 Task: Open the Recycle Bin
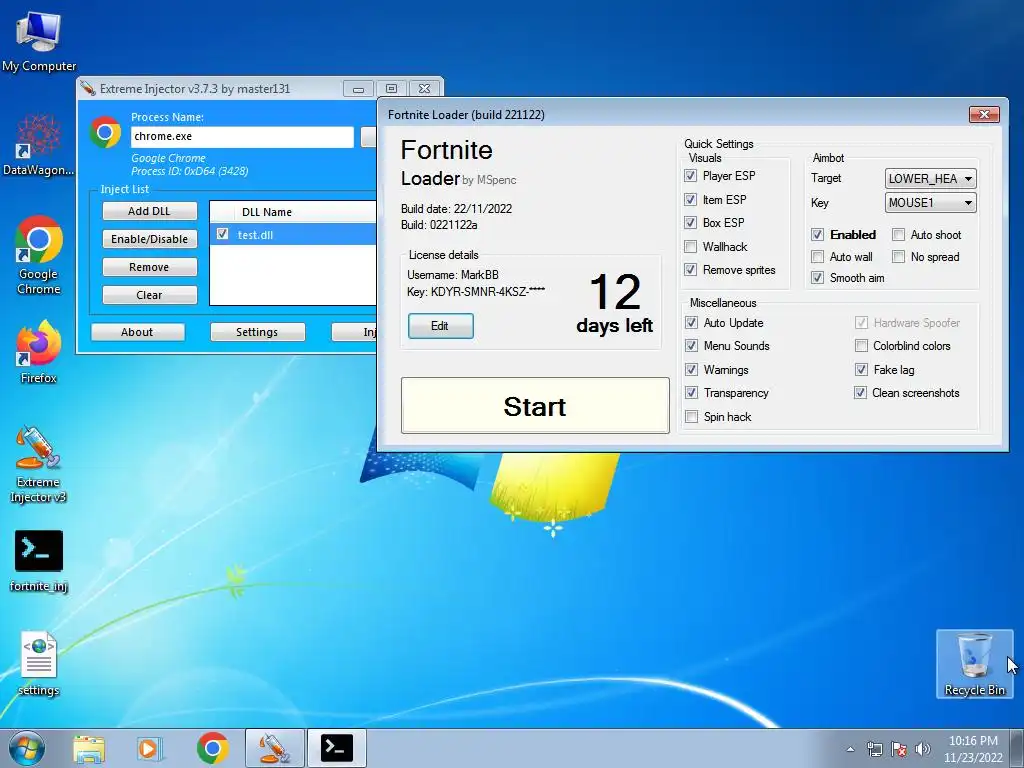click(974, 664)
